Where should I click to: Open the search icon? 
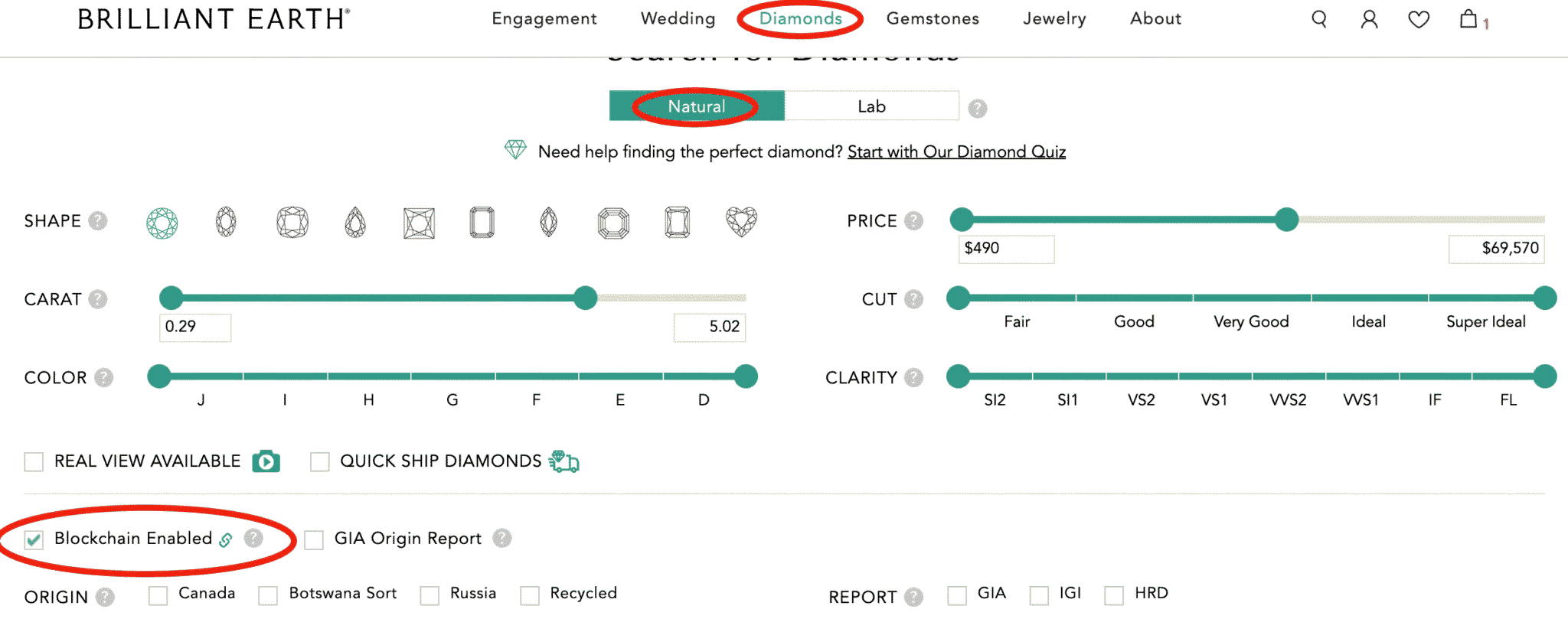pos(1318,19)
